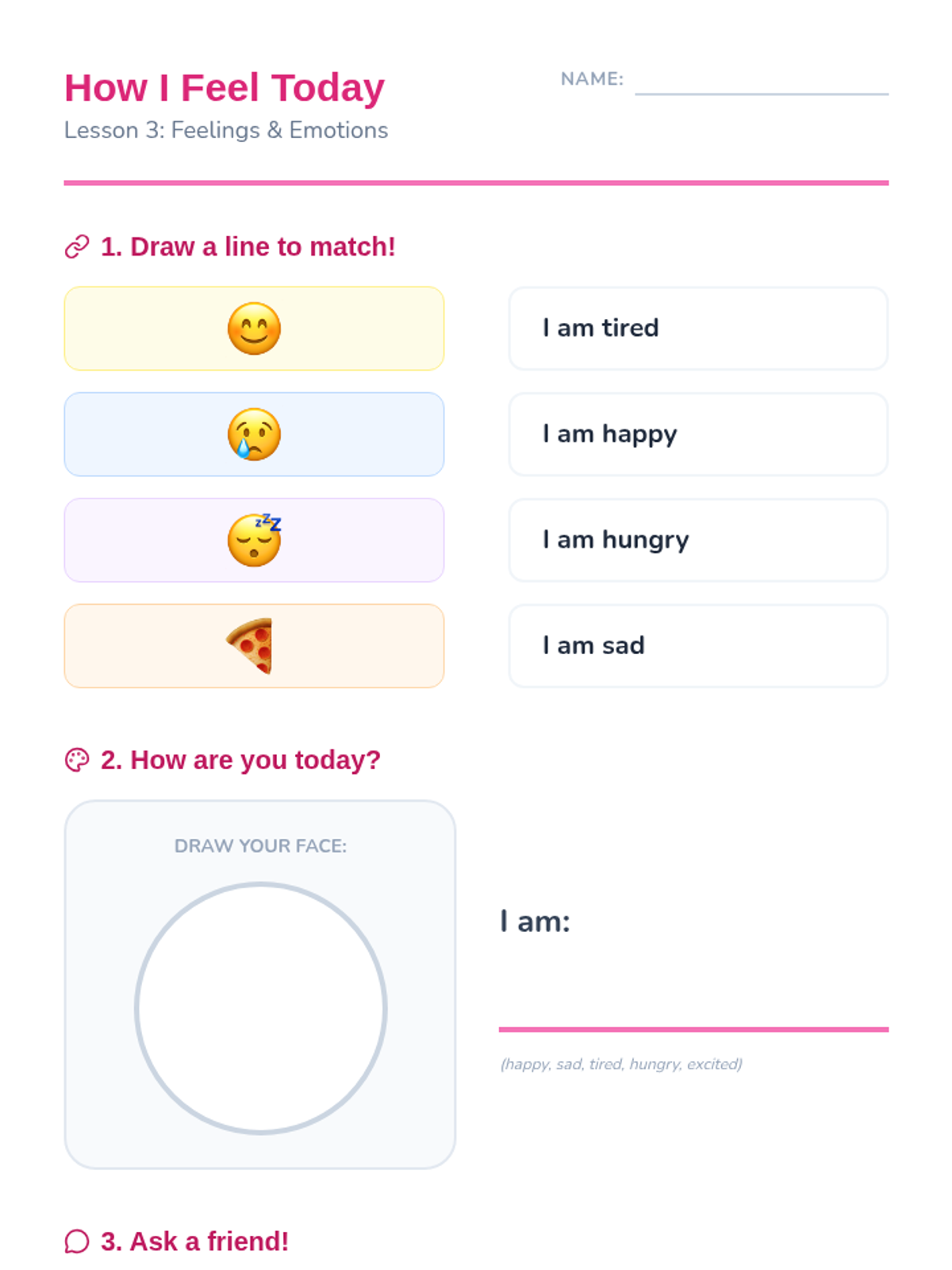This screenshot has width=952, height=1270.
Task: Click the link icon beside section 1
Action: (x=77, y=247)
